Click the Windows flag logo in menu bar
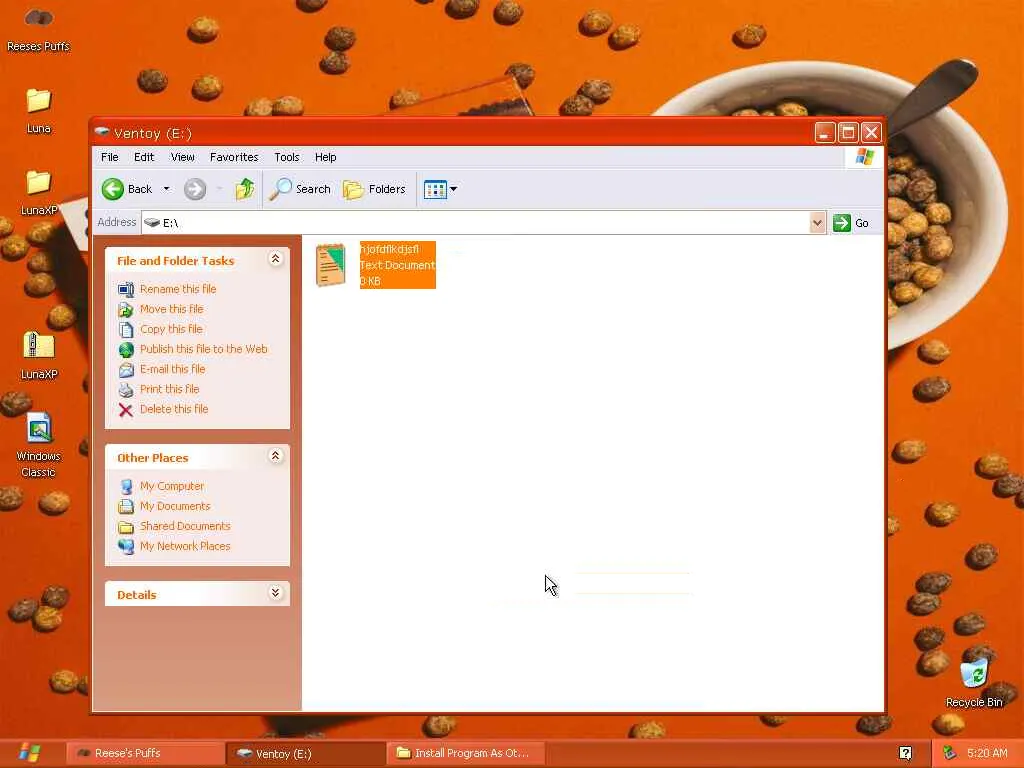 865,157
